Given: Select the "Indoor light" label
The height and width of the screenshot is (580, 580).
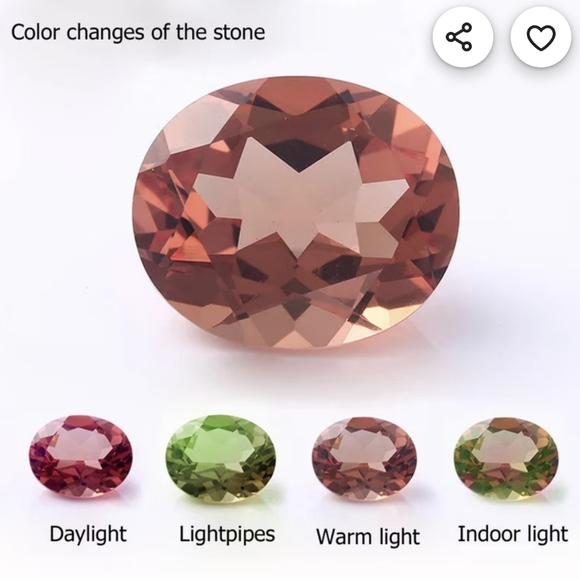Looking at the screenshot, I should (x=513, y=534).
